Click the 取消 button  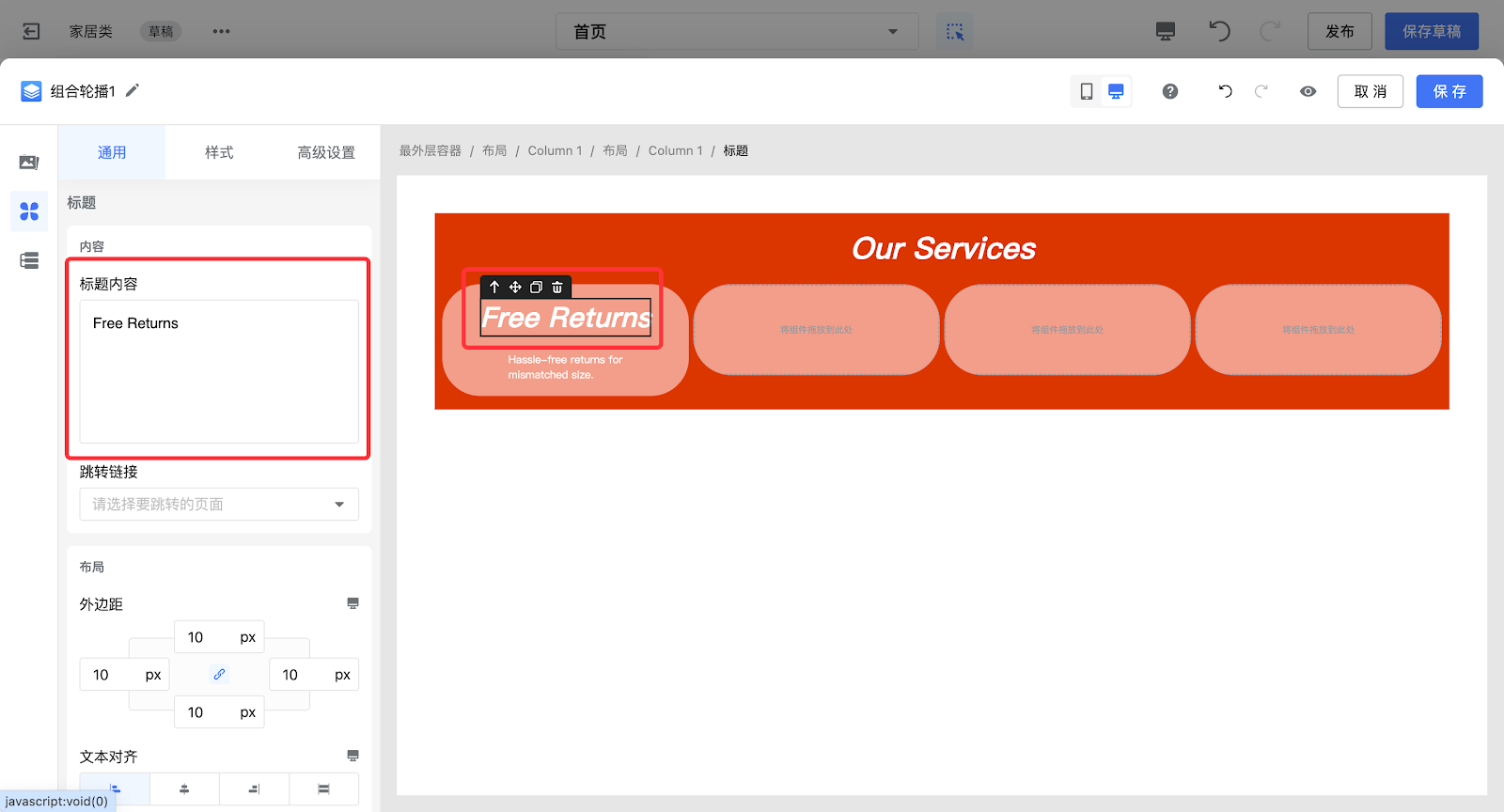pyautogui.click(x=1370, y=91)
